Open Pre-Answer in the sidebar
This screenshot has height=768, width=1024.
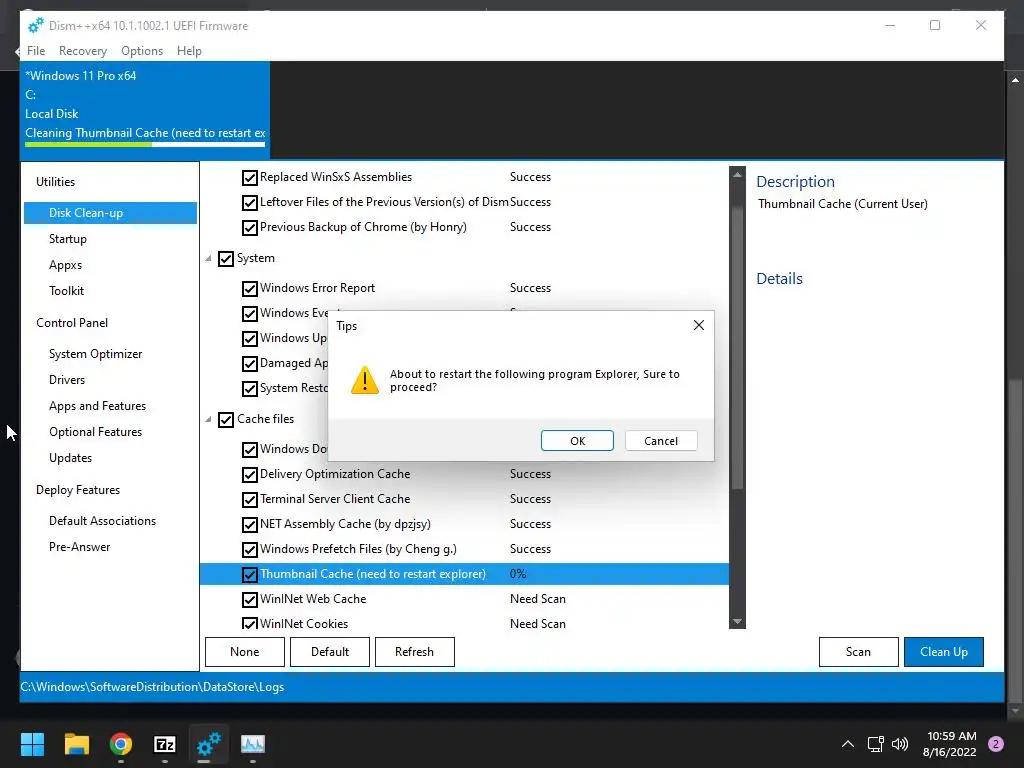pos(80,547)
